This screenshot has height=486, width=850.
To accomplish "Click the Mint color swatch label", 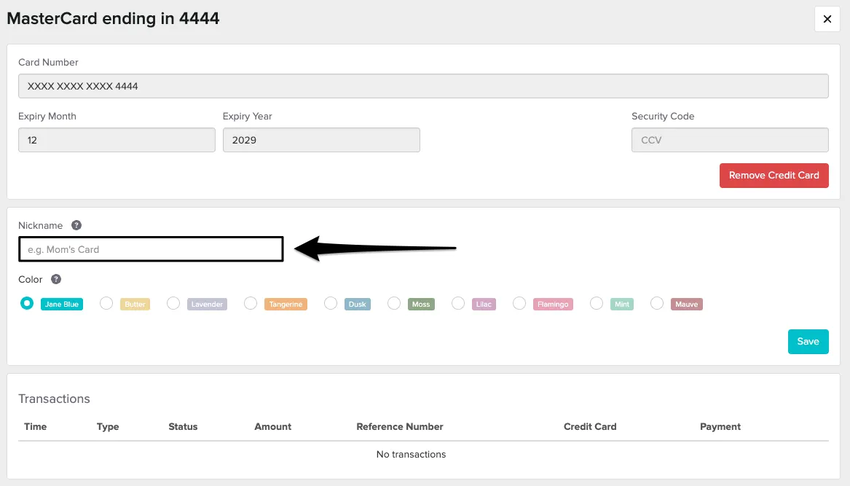I will [x=621, y=304].
